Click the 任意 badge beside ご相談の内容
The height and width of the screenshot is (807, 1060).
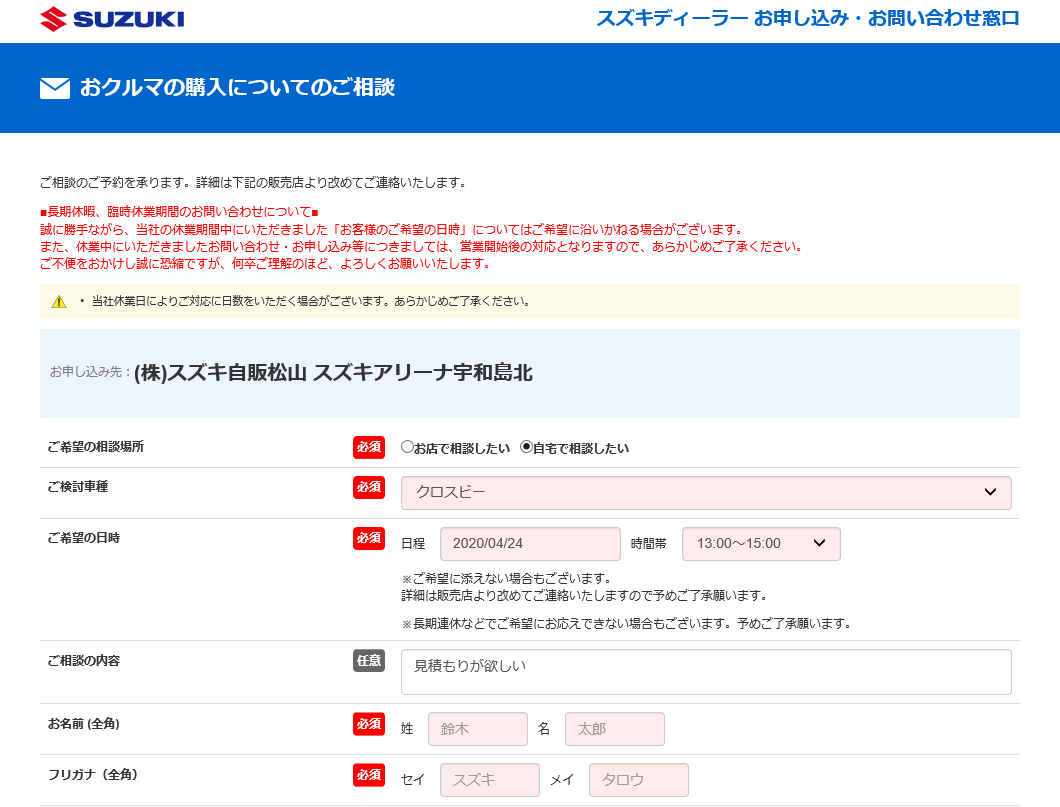[368, 660]
